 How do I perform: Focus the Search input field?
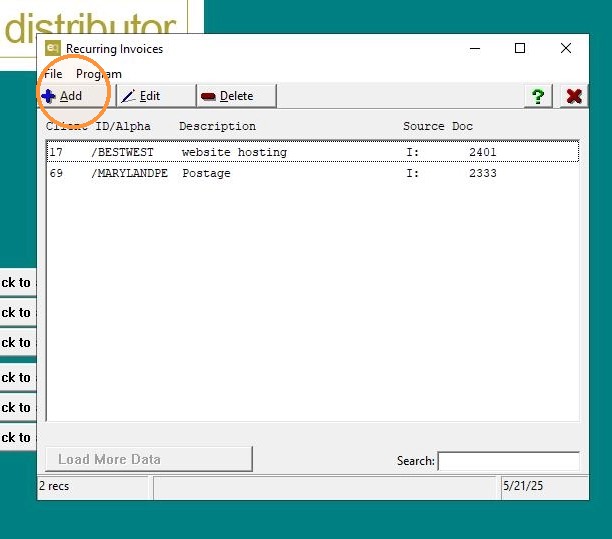tap(509, 461)
